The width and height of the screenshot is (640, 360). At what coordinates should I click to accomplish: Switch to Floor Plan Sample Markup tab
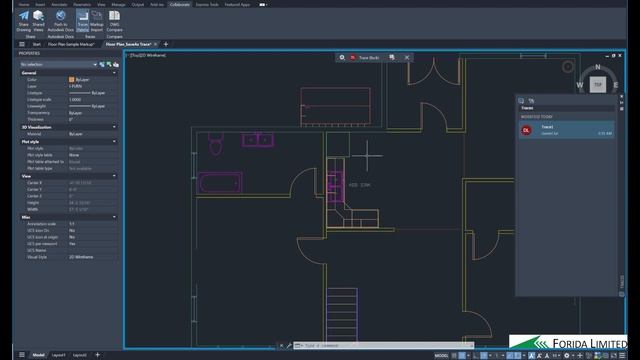click(x=71, y=44)
